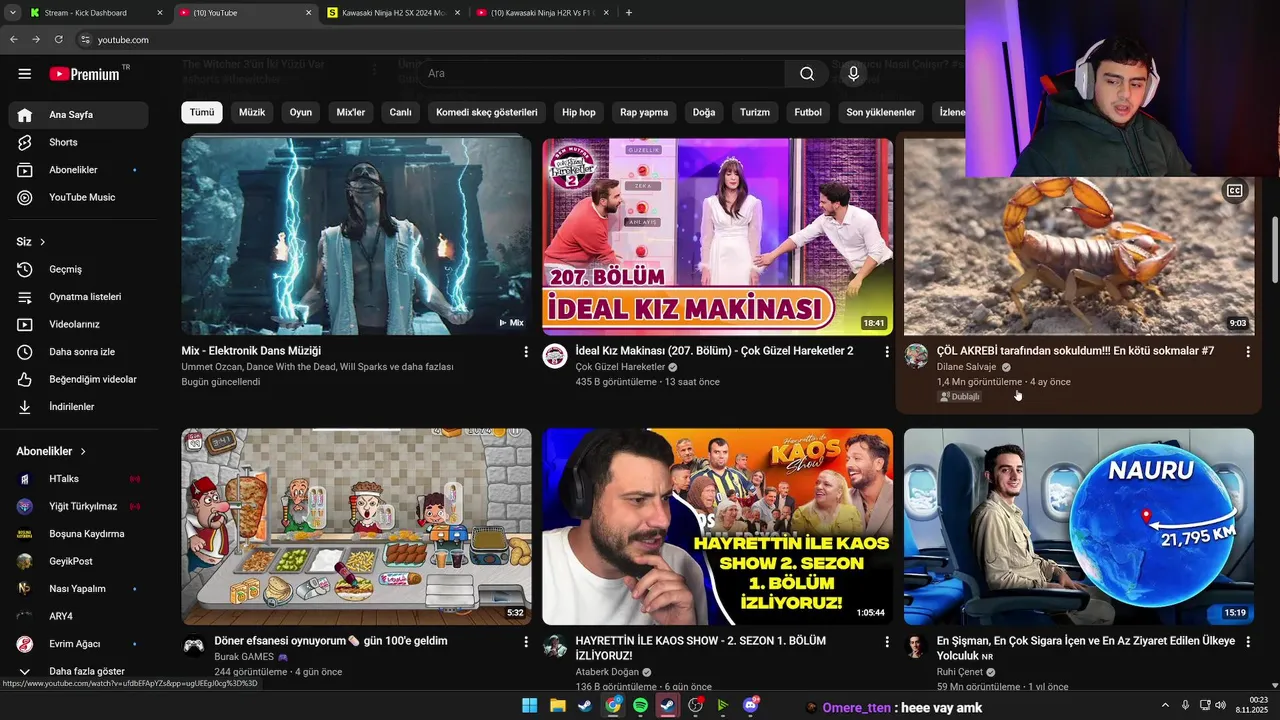
Task: Open more options for İdeal Kız Makinası video
Action: (886, 352)
